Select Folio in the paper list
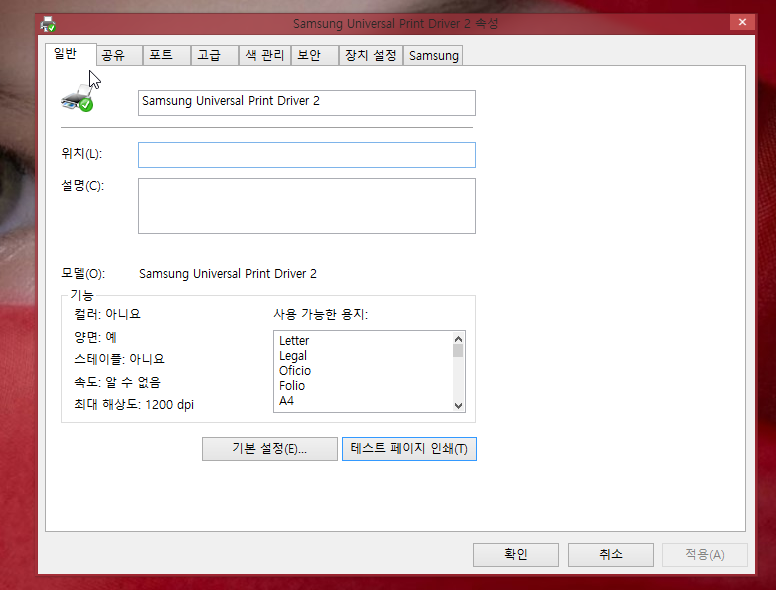The height and width of the screenshot is (590, 776). [x=292, y=386]
